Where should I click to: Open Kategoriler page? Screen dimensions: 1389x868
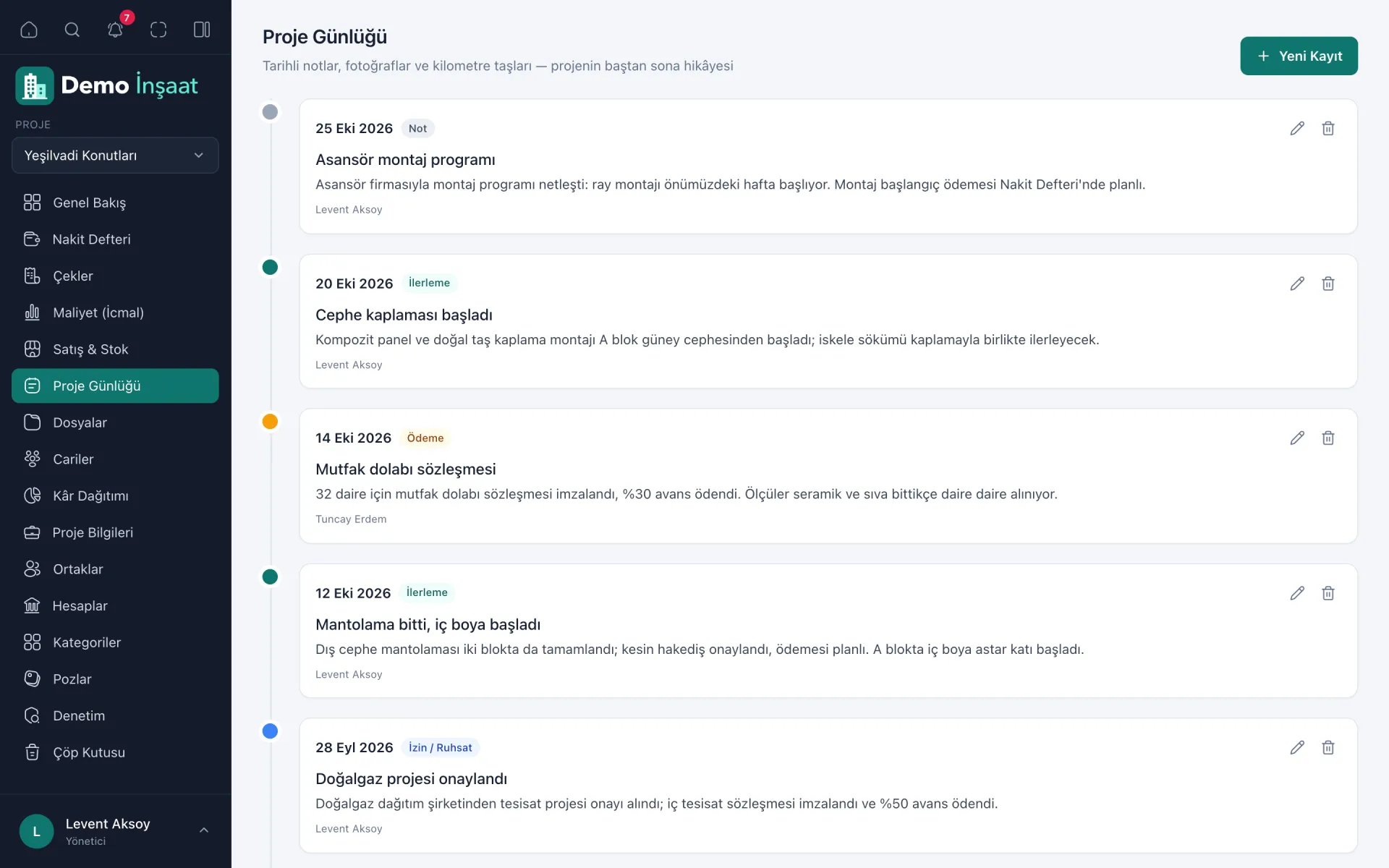[115, 642]
